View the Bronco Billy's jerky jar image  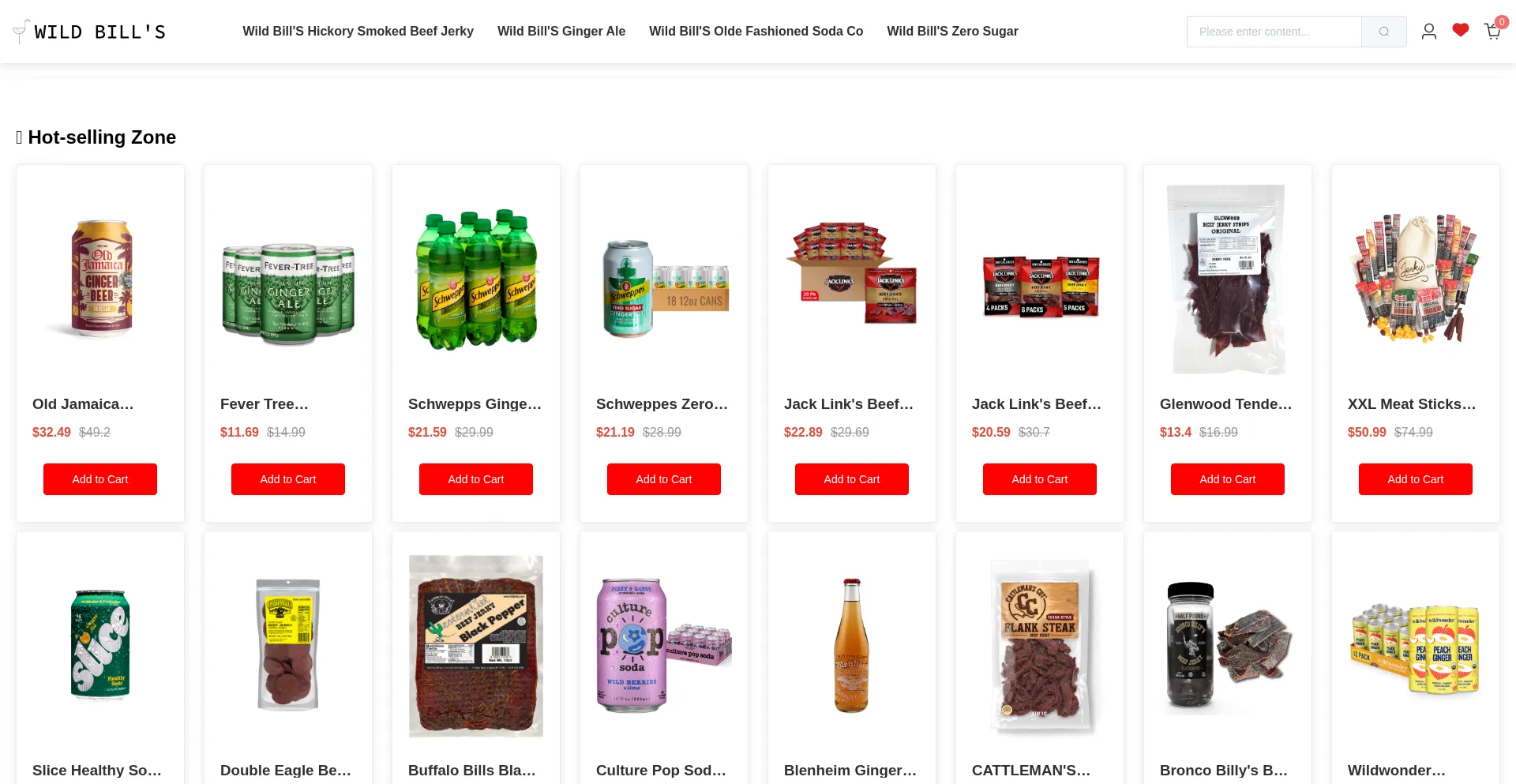coord(1228,646)
